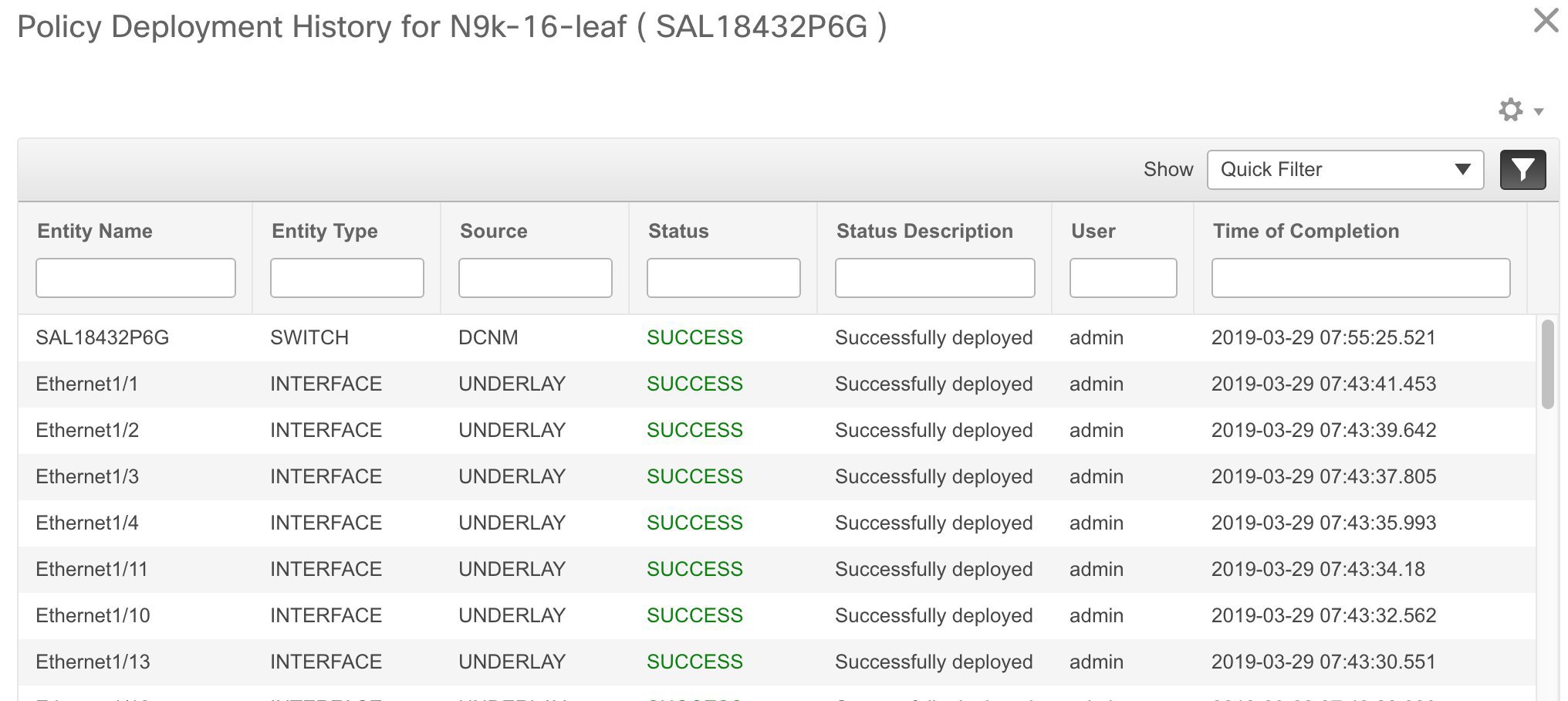1568x701 pixels.
Task: Click the Source filter input box
Action: coord(536,278)
